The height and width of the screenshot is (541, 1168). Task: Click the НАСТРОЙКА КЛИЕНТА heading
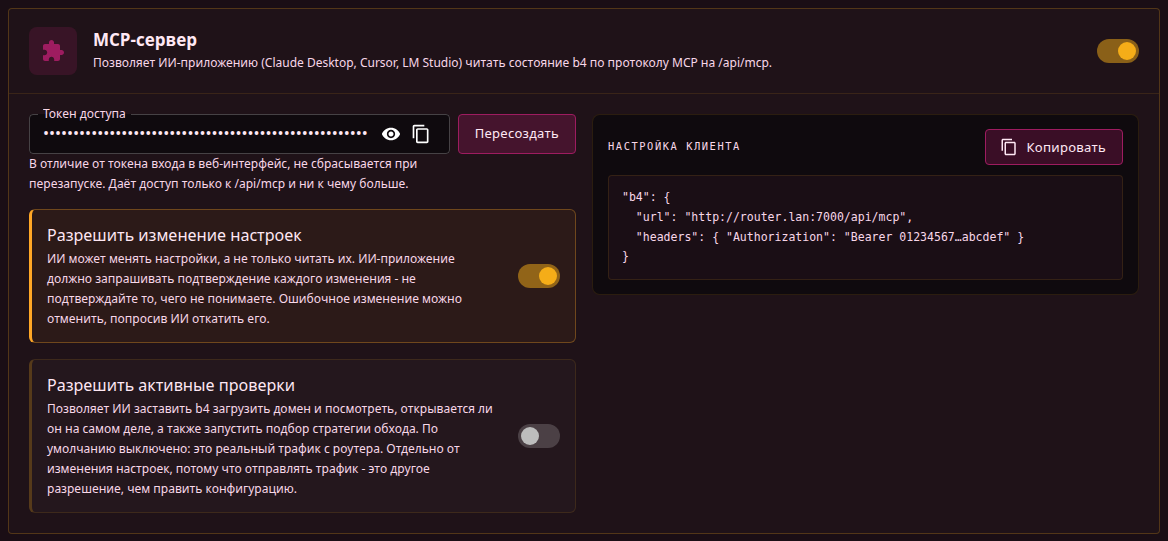point(673,147)
